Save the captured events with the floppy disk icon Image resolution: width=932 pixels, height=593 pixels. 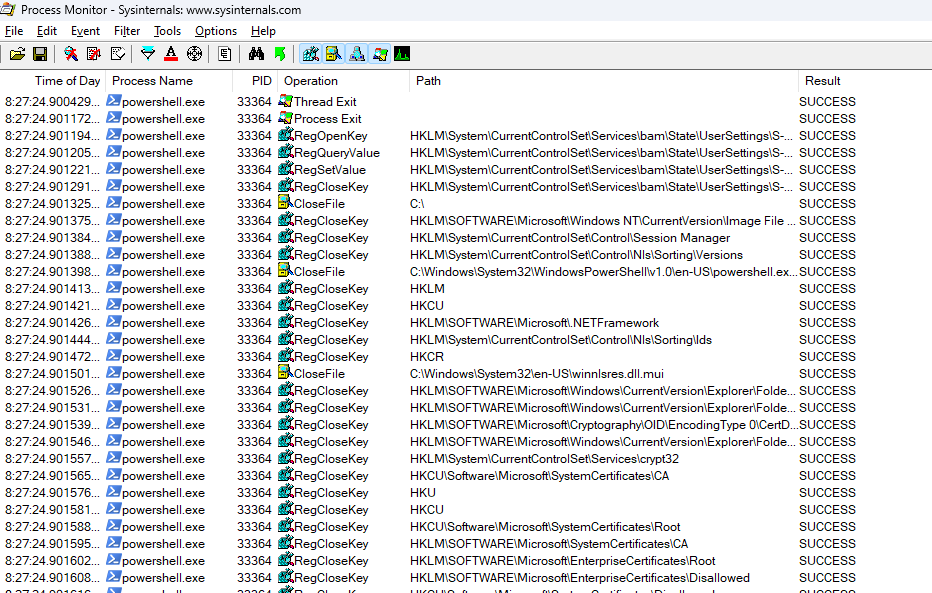[x=40, y=54]
